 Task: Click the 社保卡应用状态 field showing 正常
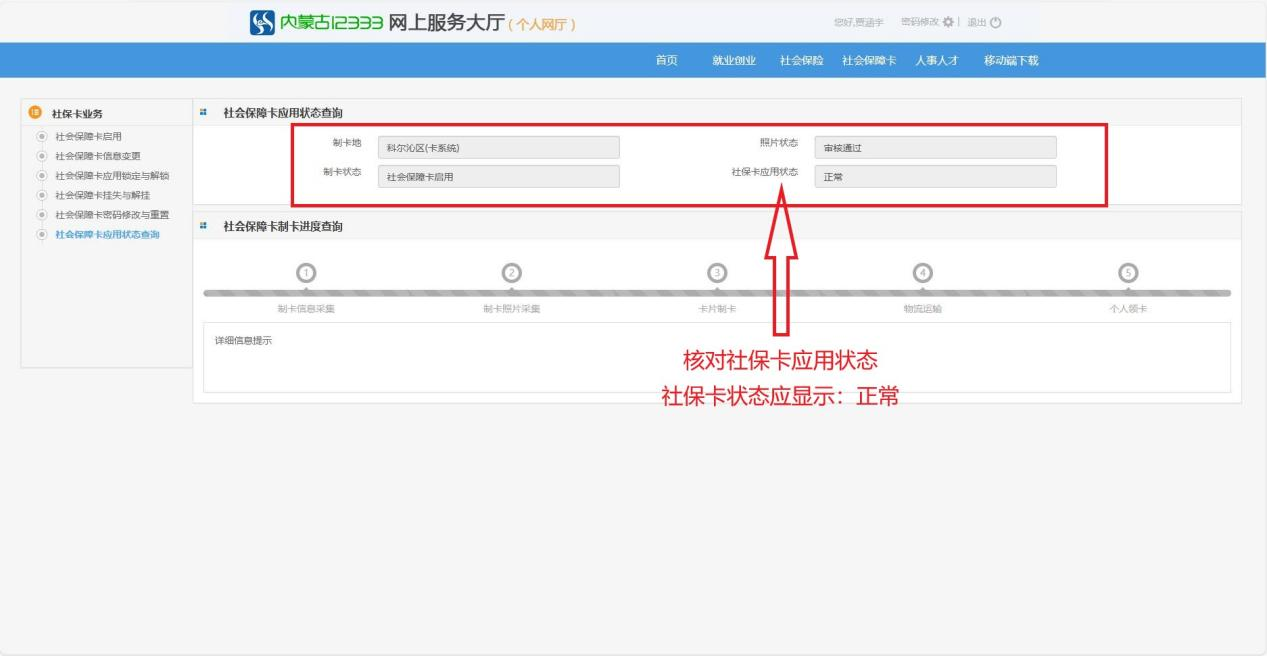[935, 177]
